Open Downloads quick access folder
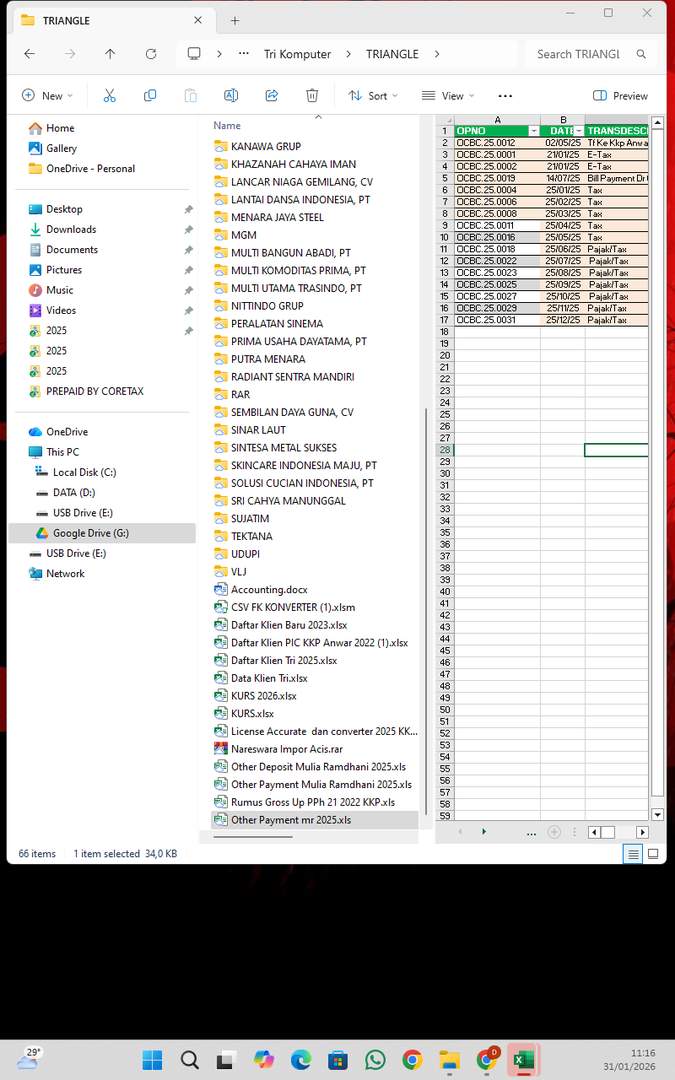 71,229
